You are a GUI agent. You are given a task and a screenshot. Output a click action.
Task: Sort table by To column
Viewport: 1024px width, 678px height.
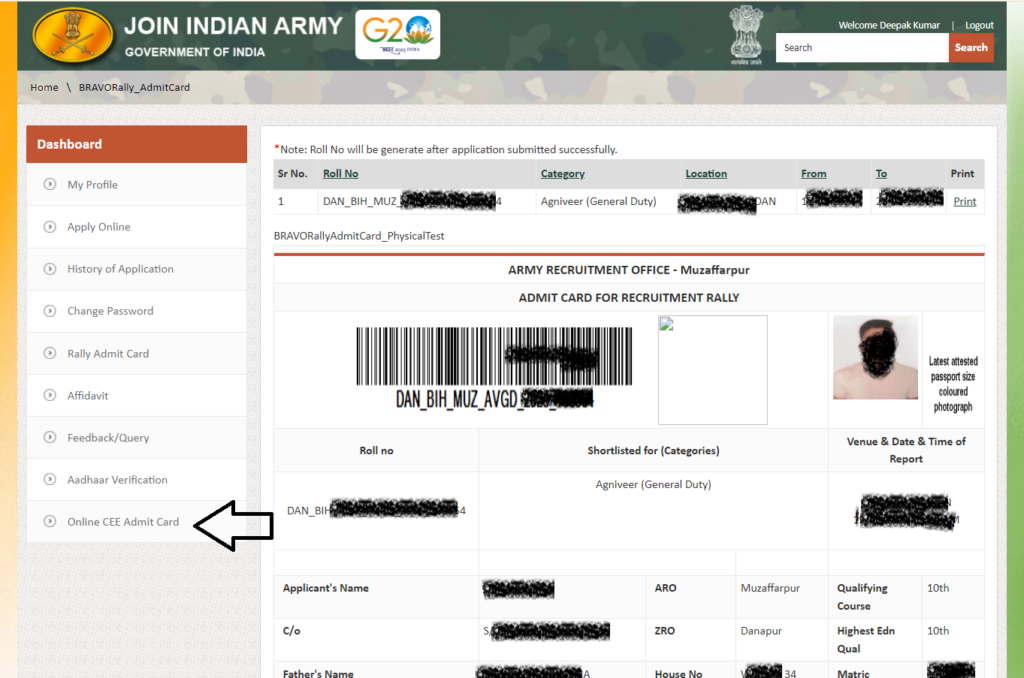pos(881,174)
